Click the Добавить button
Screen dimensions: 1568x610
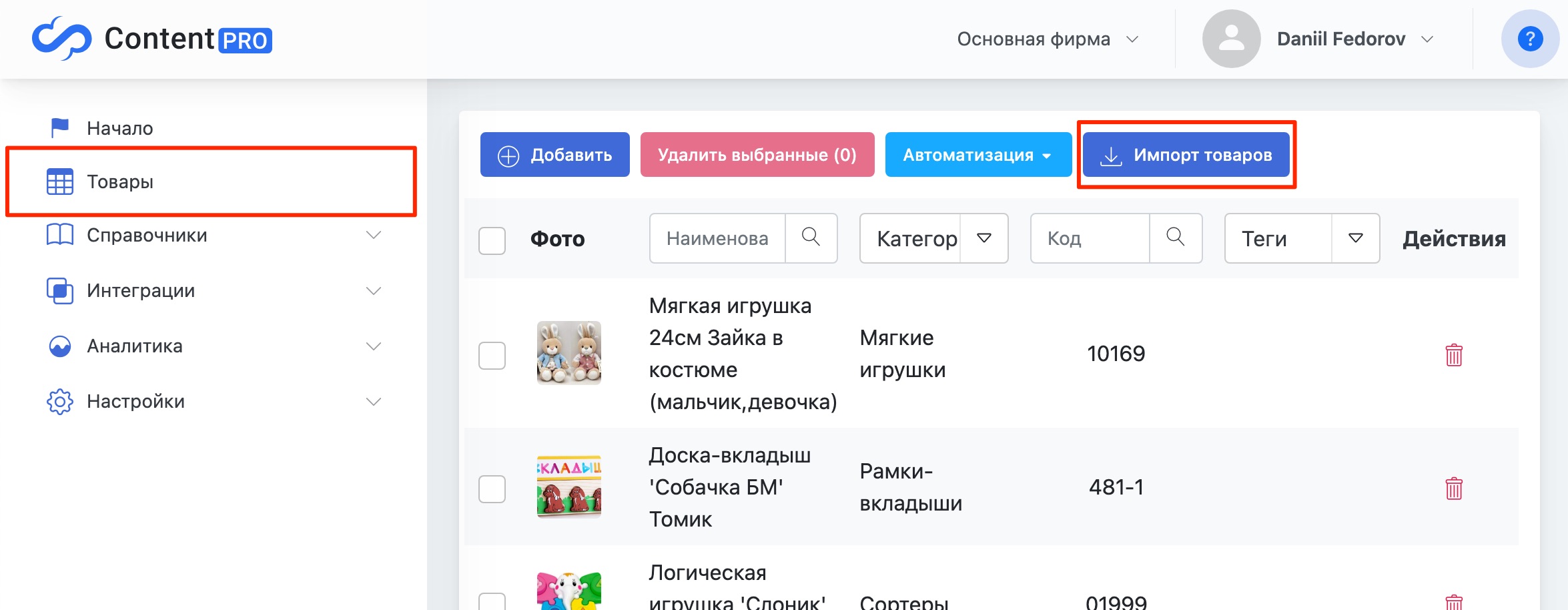pos(554,155)
